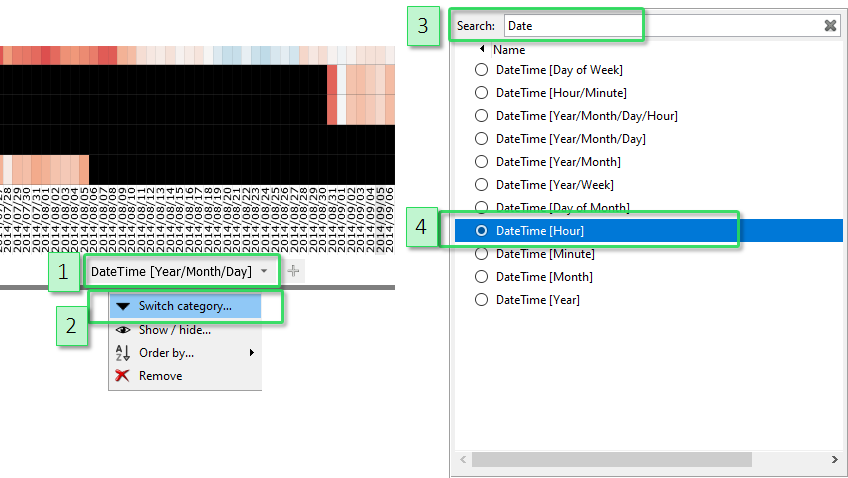Click the red X Remove icon
The width and height of the screenshot is (848, 478).
click(x=123, y=376)
